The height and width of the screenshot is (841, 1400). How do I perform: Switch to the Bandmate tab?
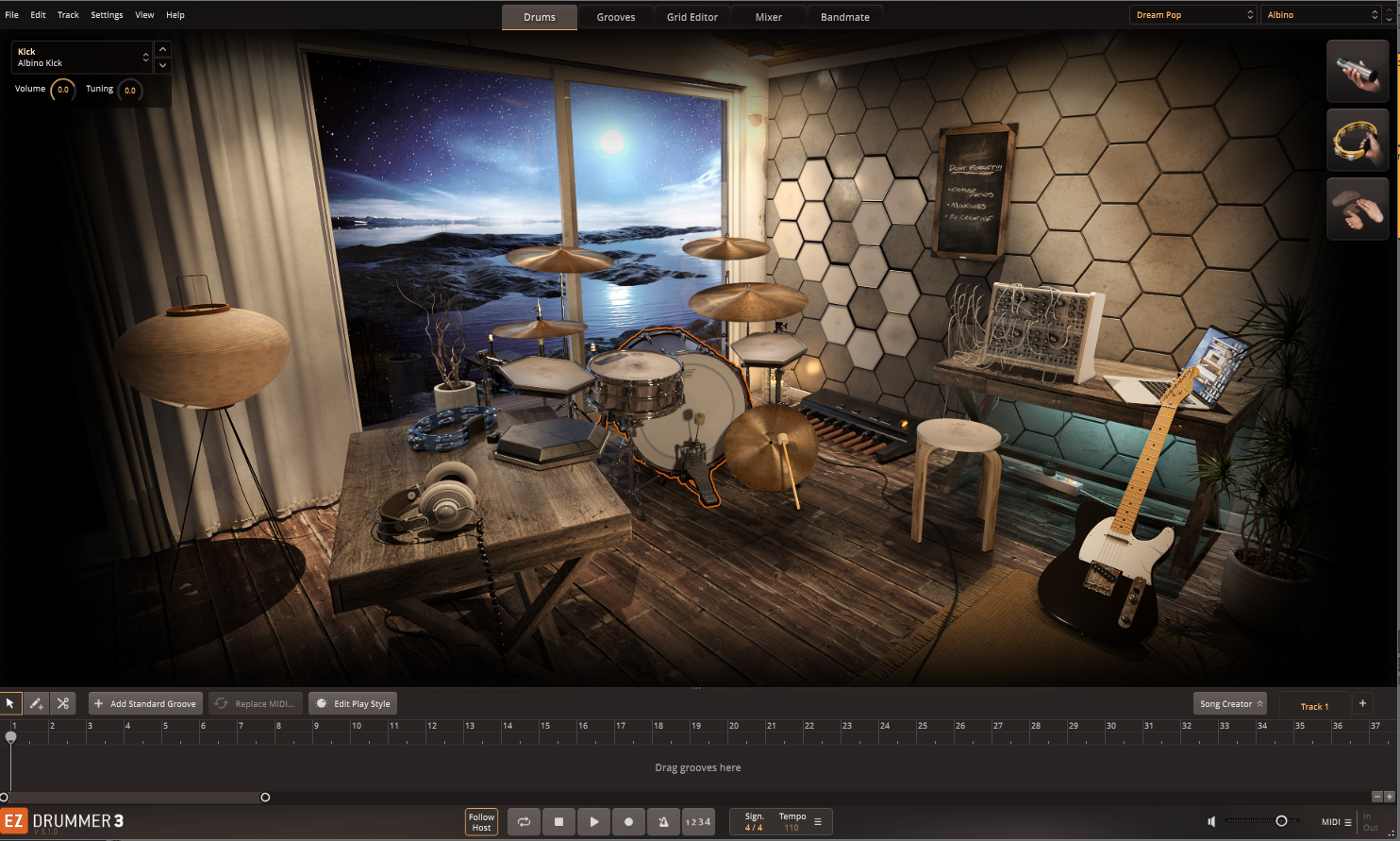pos(845,17)
